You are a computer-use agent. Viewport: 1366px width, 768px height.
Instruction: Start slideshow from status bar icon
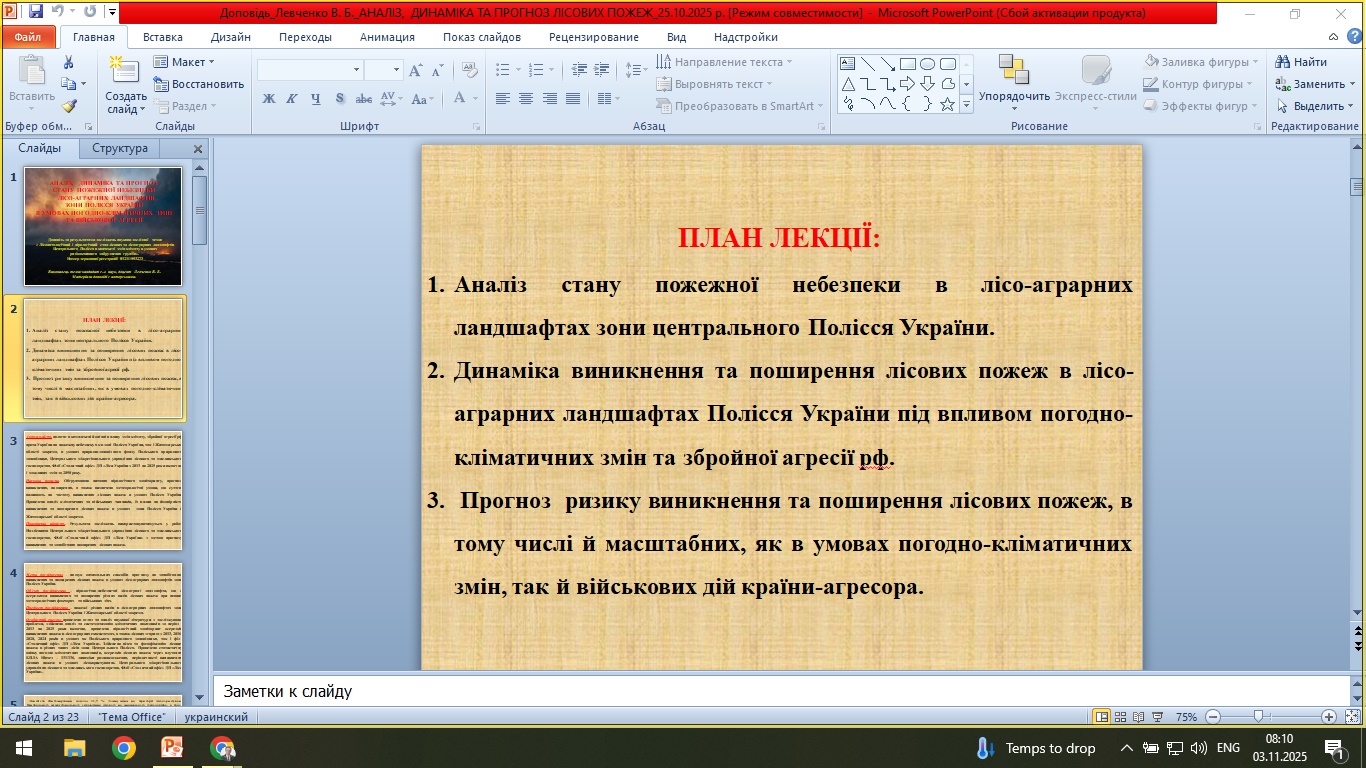(1158, 717)
